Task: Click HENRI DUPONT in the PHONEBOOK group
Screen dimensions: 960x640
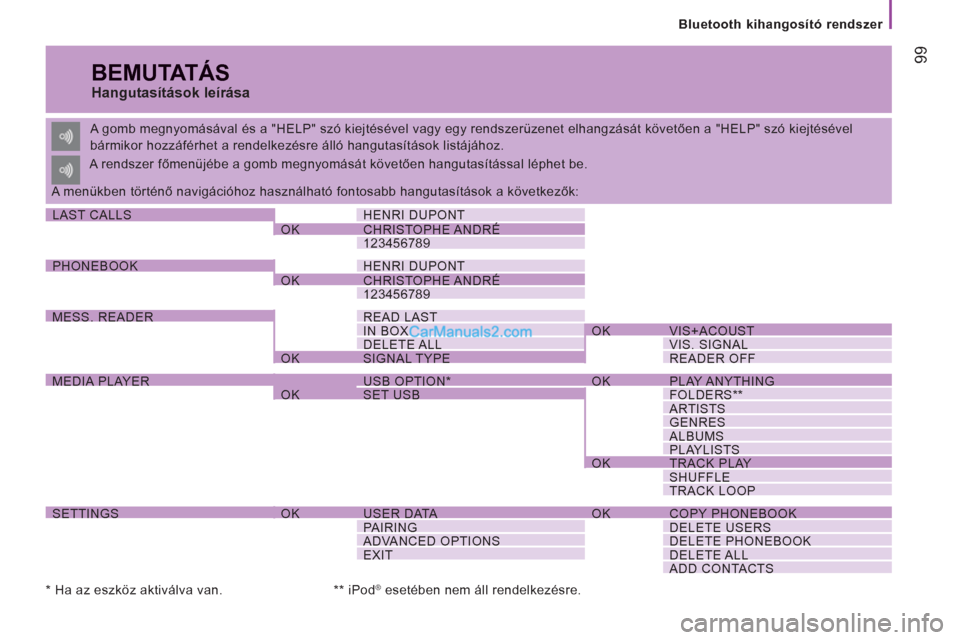Action: click(470, 266)
